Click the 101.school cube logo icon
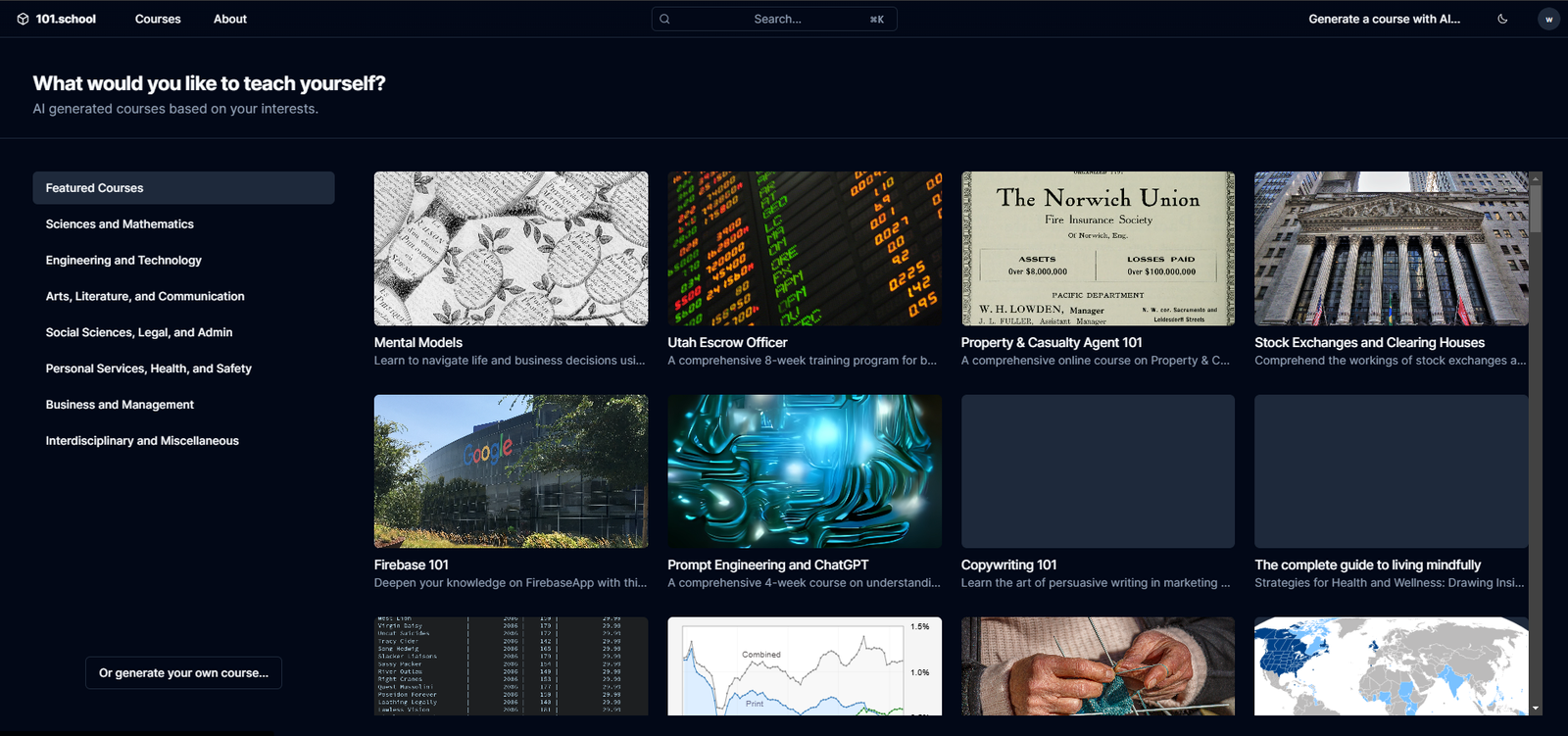Screen dimensions: 1568x736 pos(23,19)
